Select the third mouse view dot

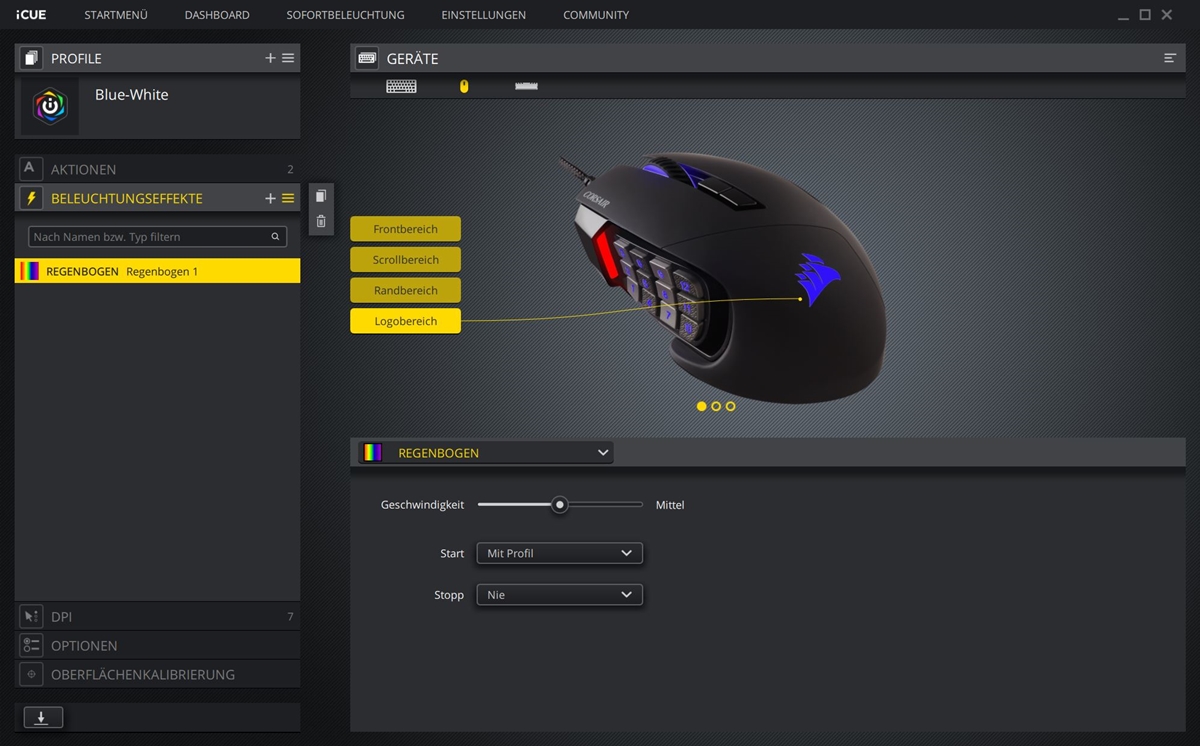[x=730, y=406]
